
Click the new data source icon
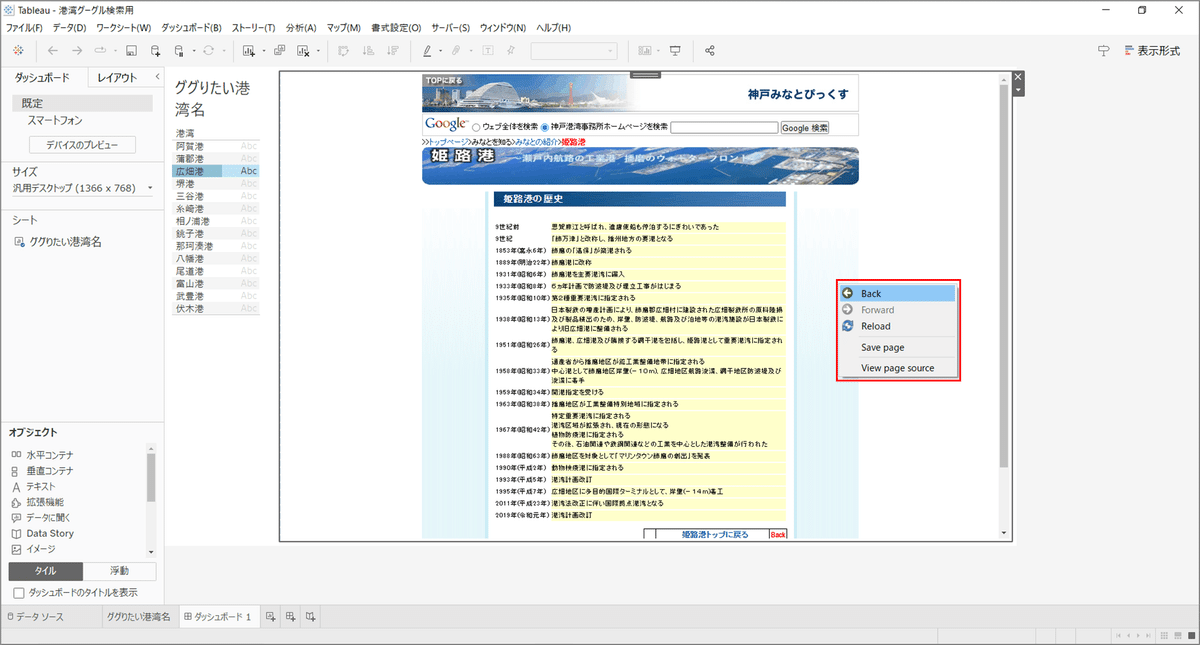coord(155,50)
